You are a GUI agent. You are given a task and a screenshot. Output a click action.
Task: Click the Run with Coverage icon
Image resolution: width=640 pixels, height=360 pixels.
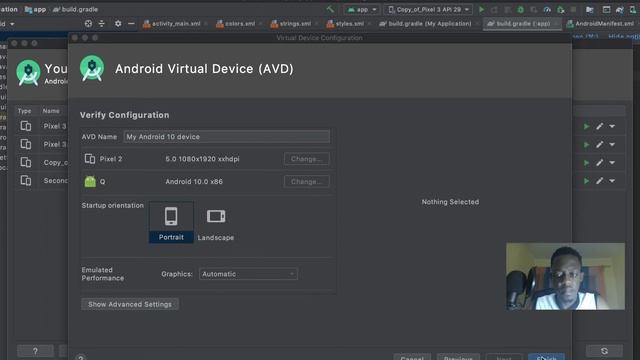[x=534, y=9]
